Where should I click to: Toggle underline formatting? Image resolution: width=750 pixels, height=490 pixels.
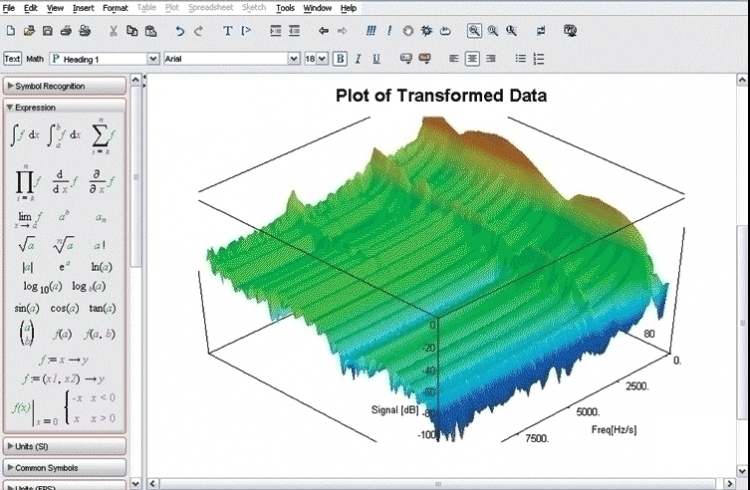click(376, 59)
